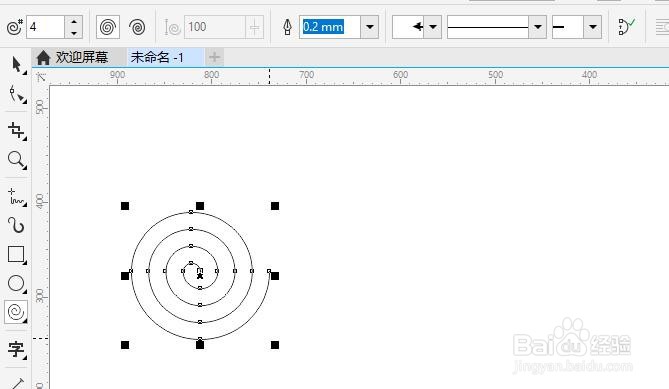Image resolution: width=669 pixels, height=389 pixels.
Task: Open start arrowhead dropdown
Action: pyautogui.click(x=433, y=27)
